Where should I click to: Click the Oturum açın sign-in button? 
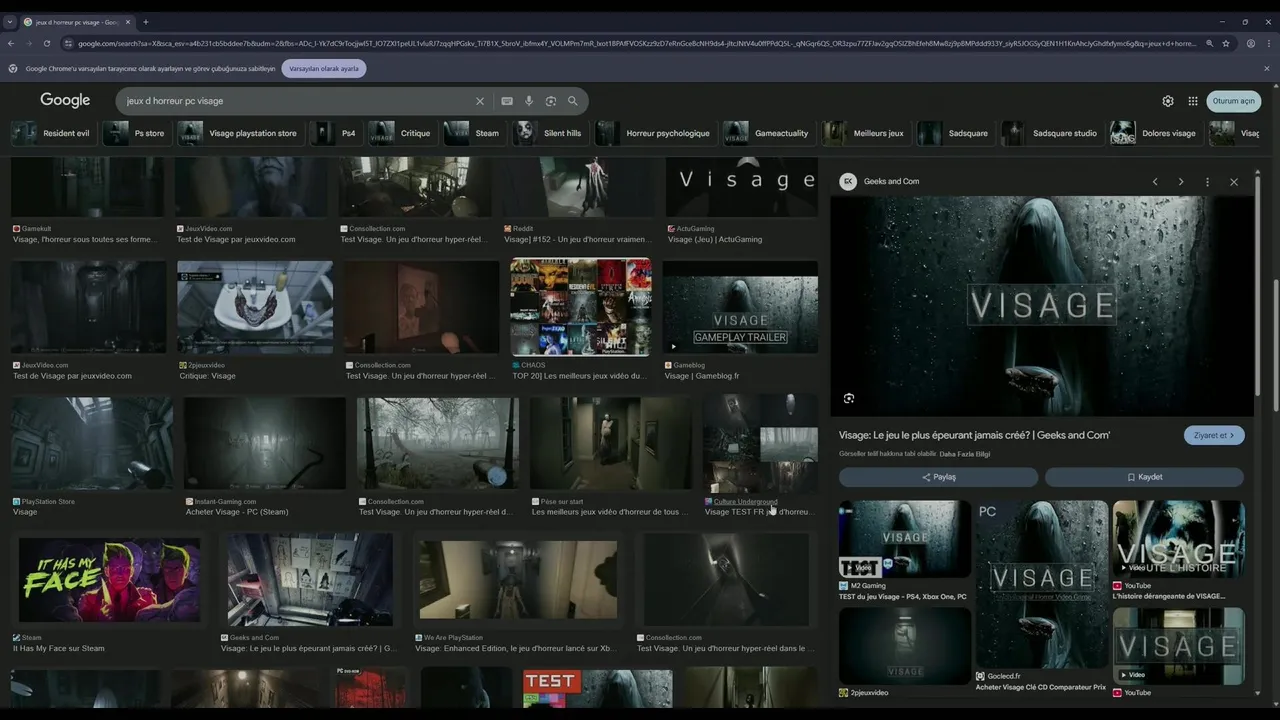[x=1233, y=101]
